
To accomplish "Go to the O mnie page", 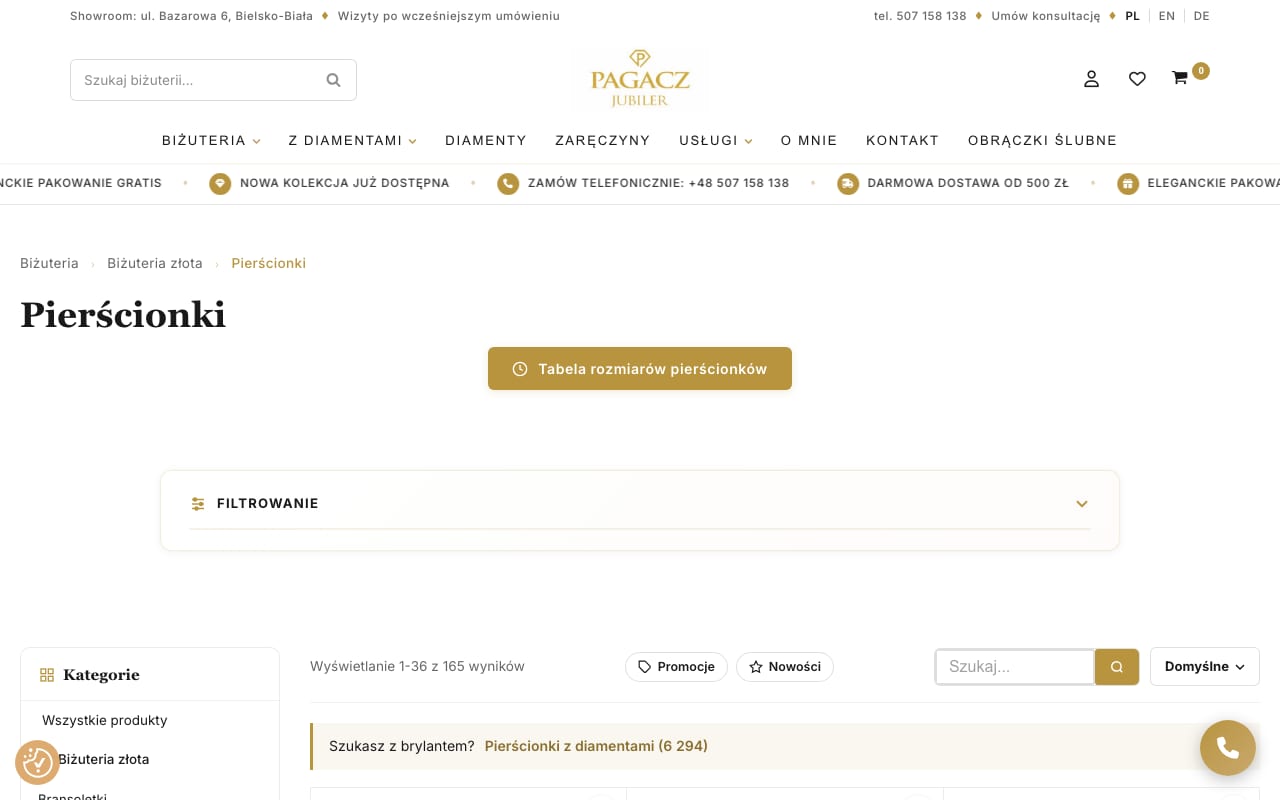I will pos(809,141).
